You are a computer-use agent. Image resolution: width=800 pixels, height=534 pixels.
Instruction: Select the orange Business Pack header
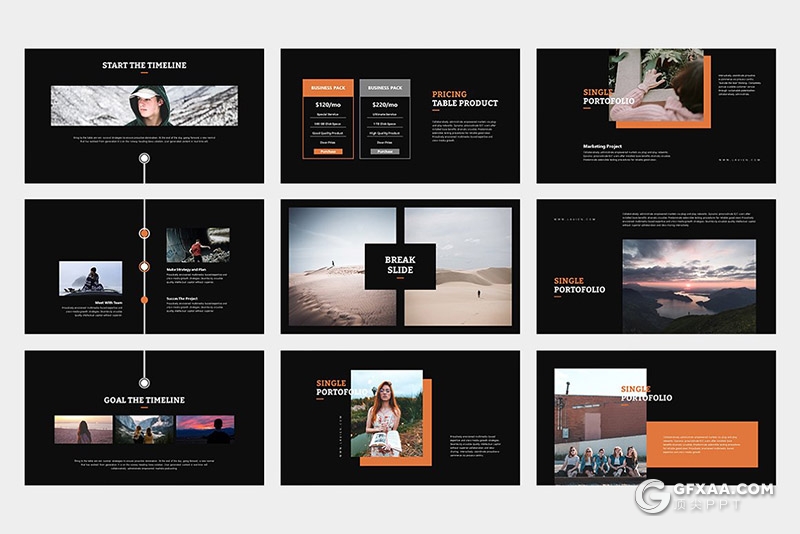point(328,87)
